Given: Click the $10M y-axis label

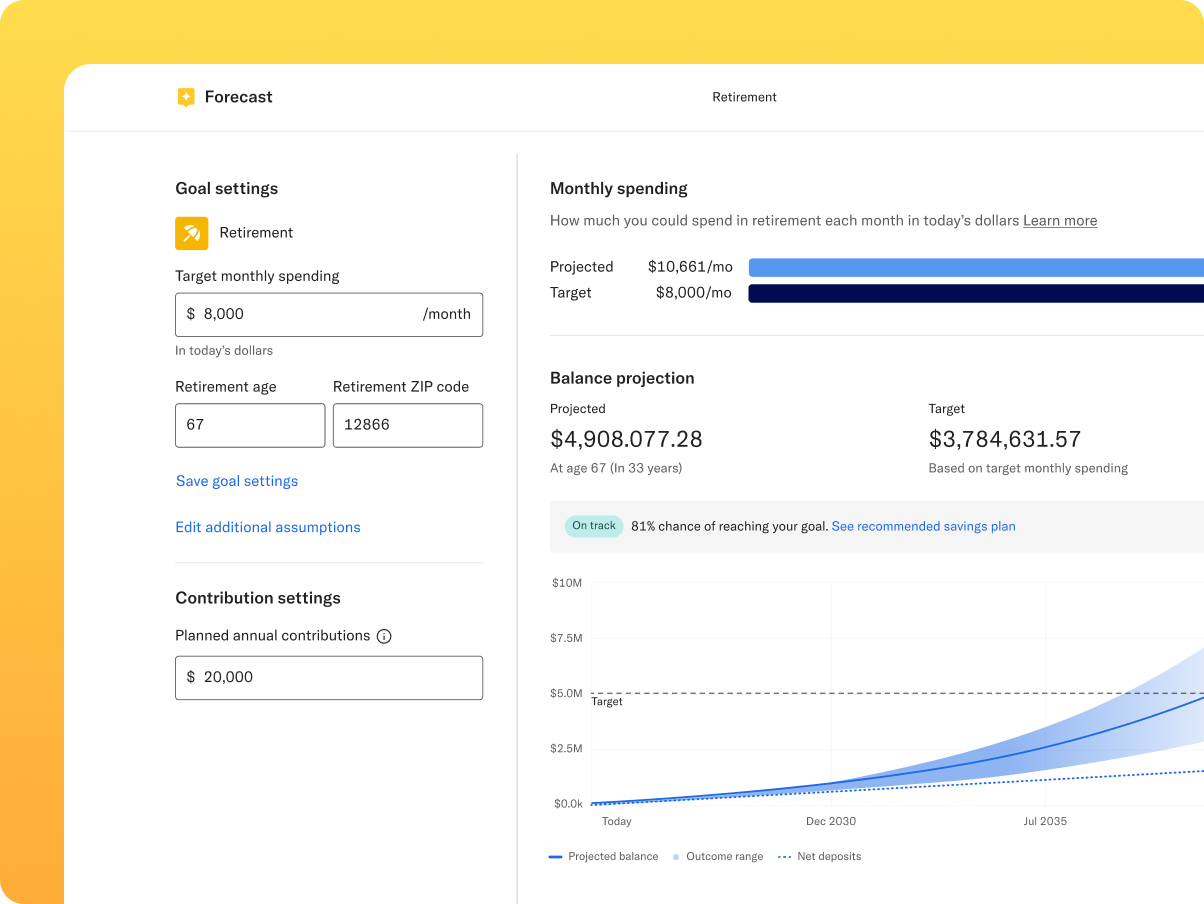Looking at the screenshot, I should pyautogui.click(x=567, y=583).
